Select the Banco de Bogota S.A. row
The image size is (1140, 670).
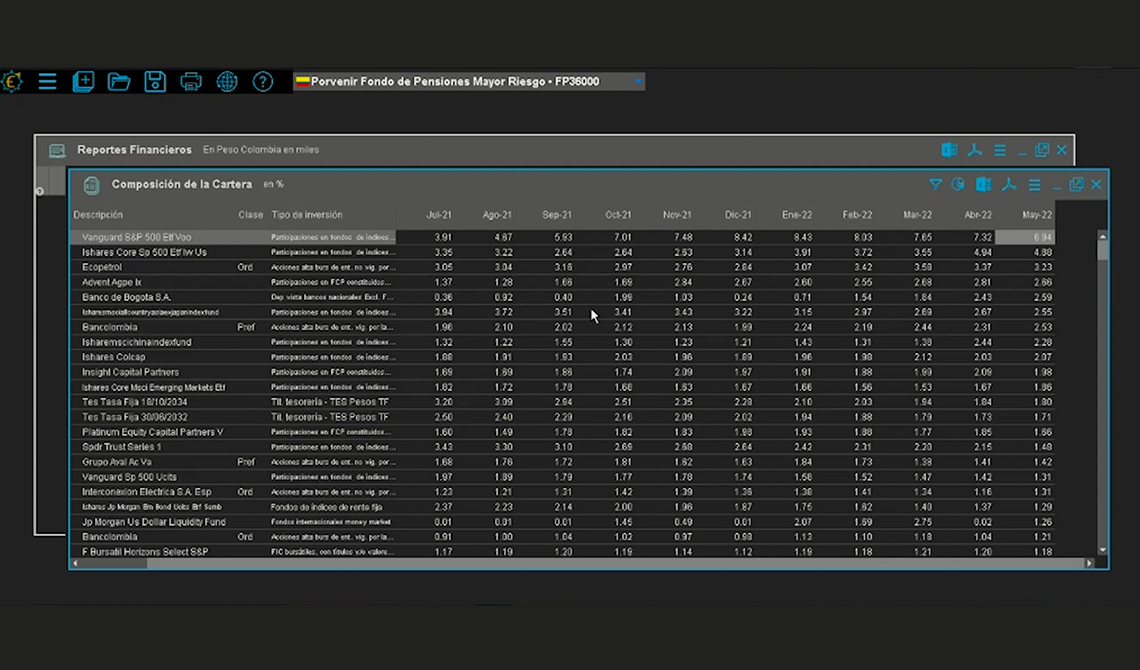[x=562, y=297]
